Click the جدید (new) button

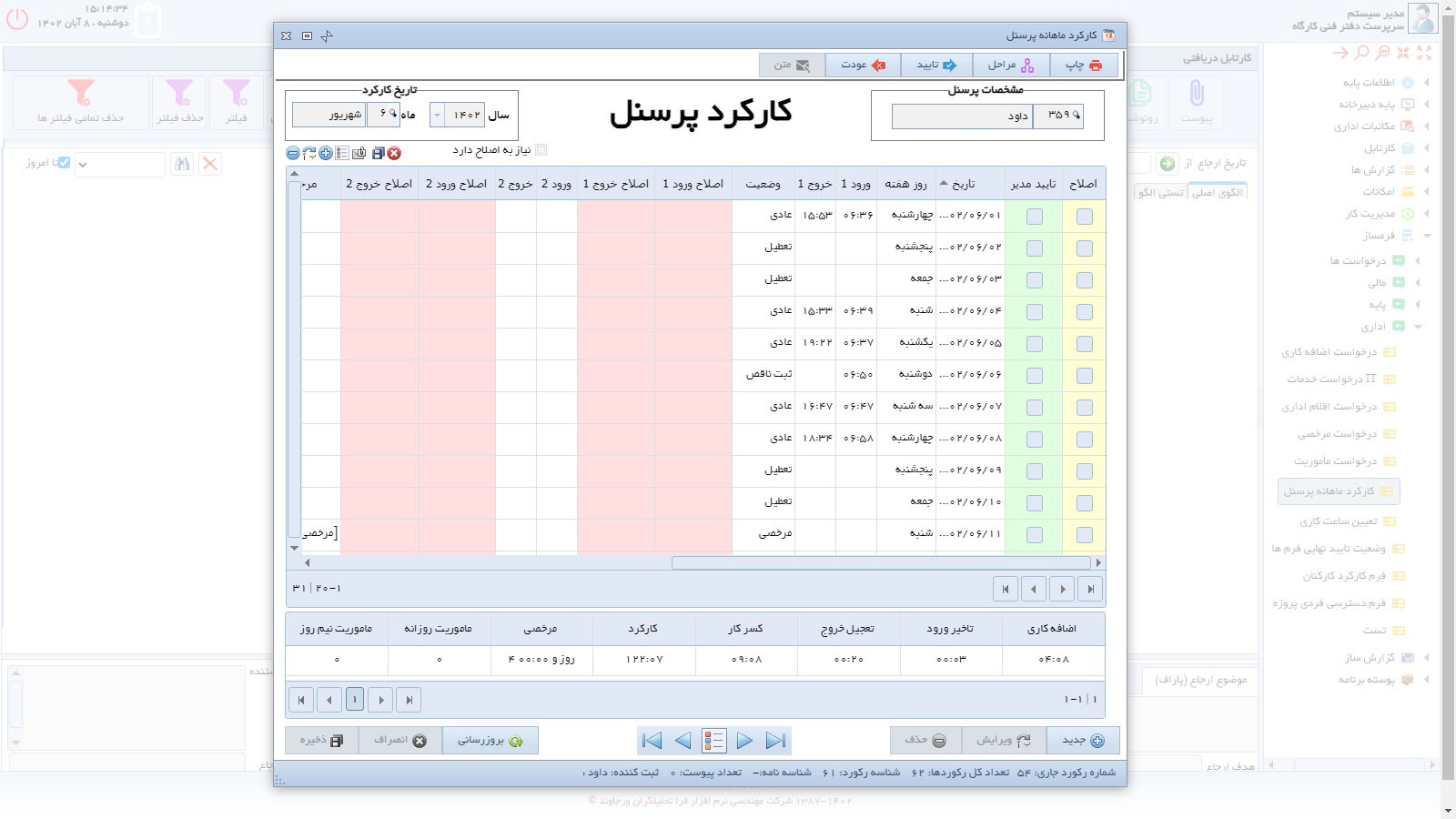[x=1083, y=740]
